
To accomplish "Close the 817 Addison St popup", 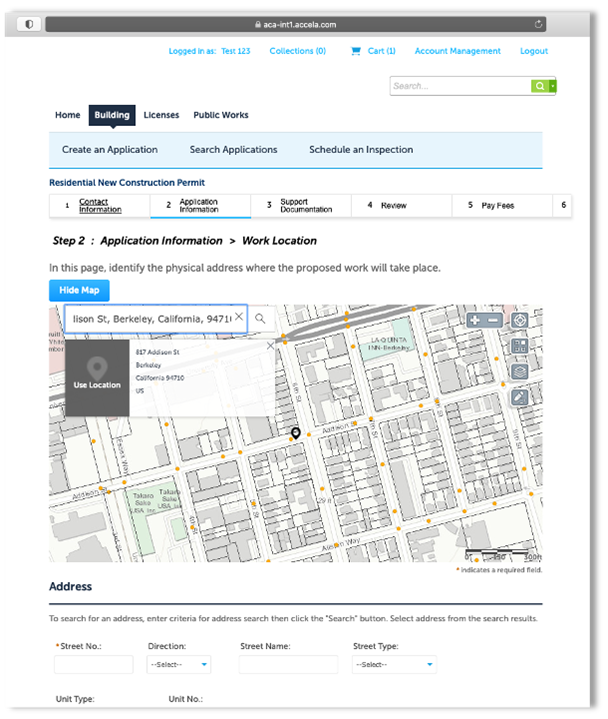I will pyautogui.click(x=269, y=346).
